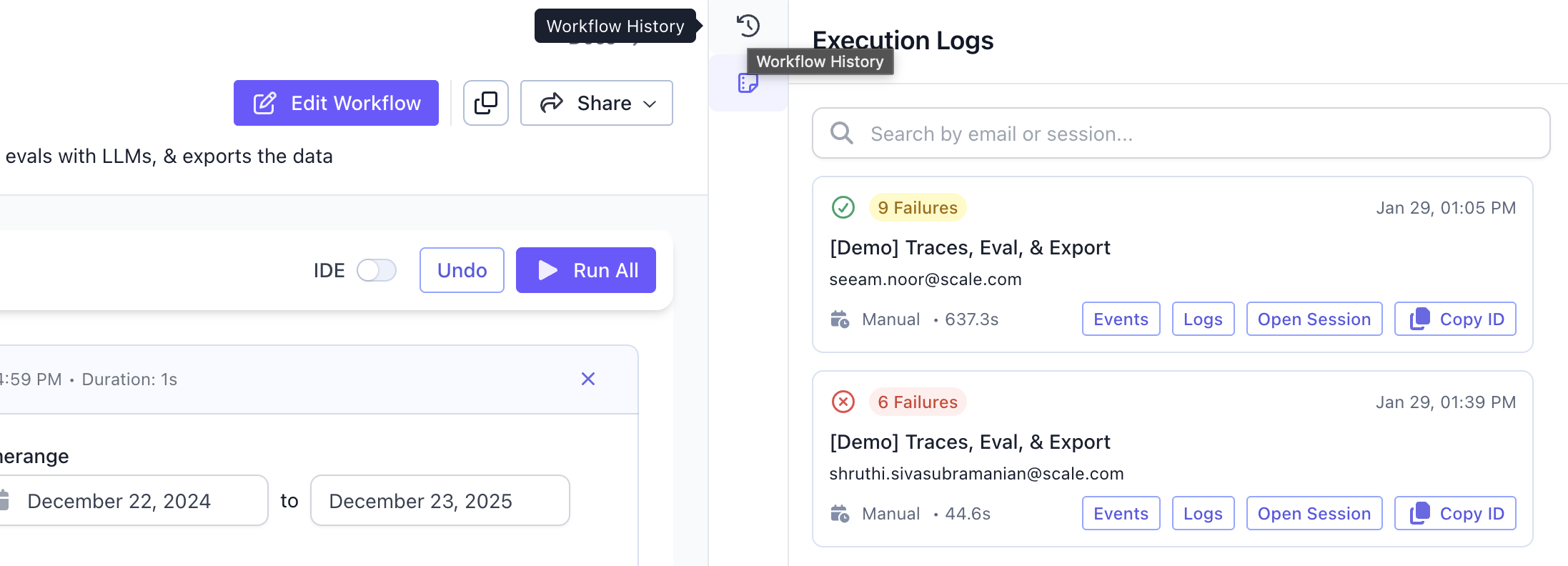Open Session for seeam.noor run
The width and height of the screenshot is (1568, 566).
point(1314,319)
